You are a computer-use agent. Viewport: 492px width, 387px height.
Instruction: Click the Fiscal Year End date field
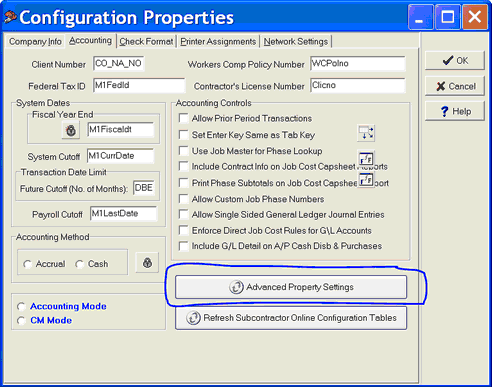(121, 129)
